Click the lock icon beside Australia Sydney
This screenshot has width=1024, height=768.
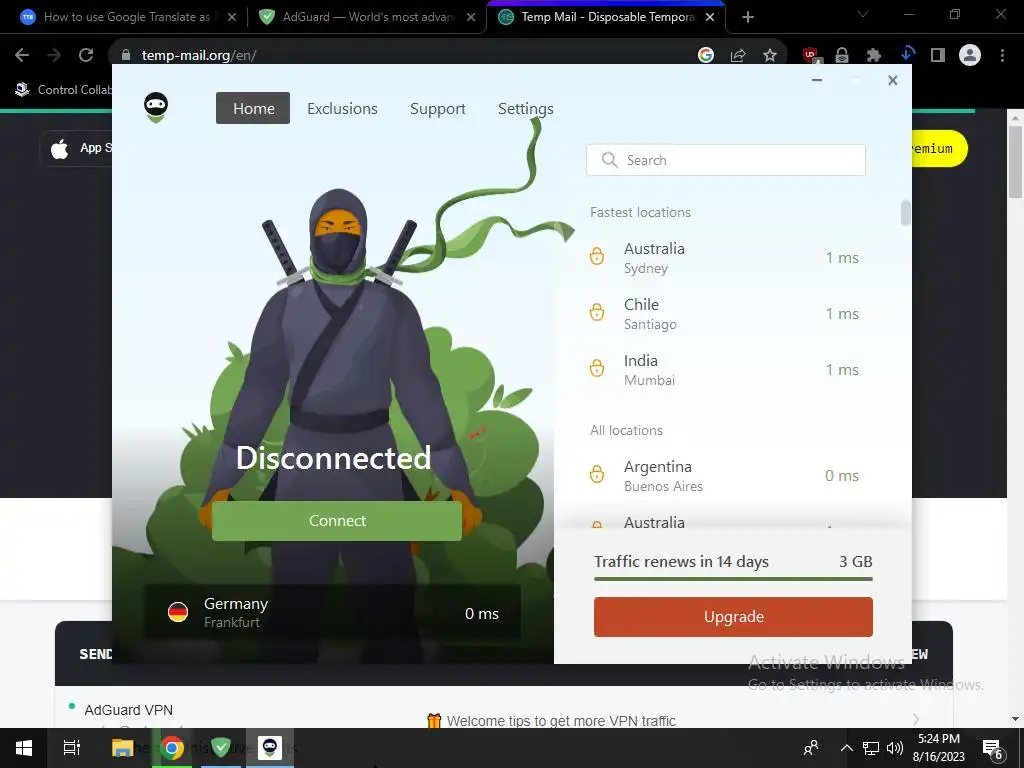point(597,257)
